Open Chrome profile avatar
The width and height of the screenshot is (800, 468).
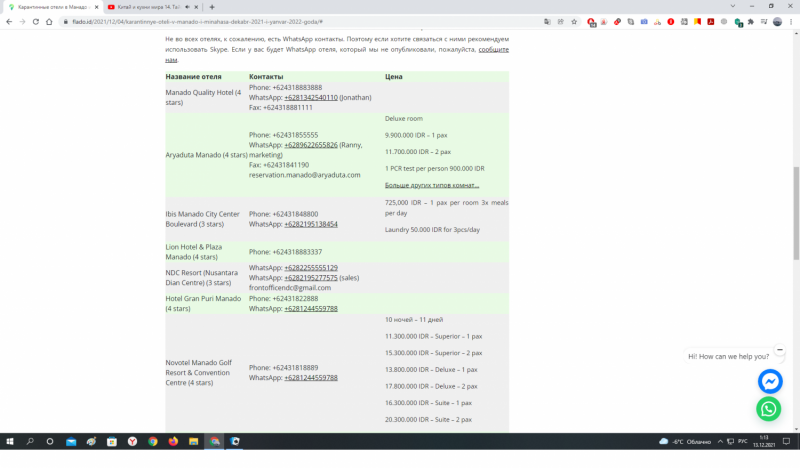tap(777, 22)
